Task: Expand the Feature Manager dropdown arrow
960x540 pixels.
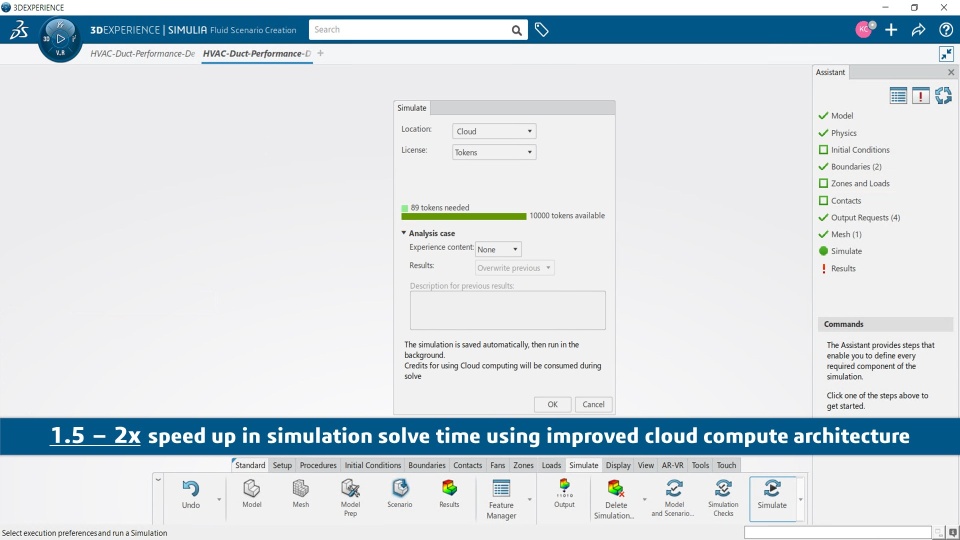Action: tap(530, 500)
